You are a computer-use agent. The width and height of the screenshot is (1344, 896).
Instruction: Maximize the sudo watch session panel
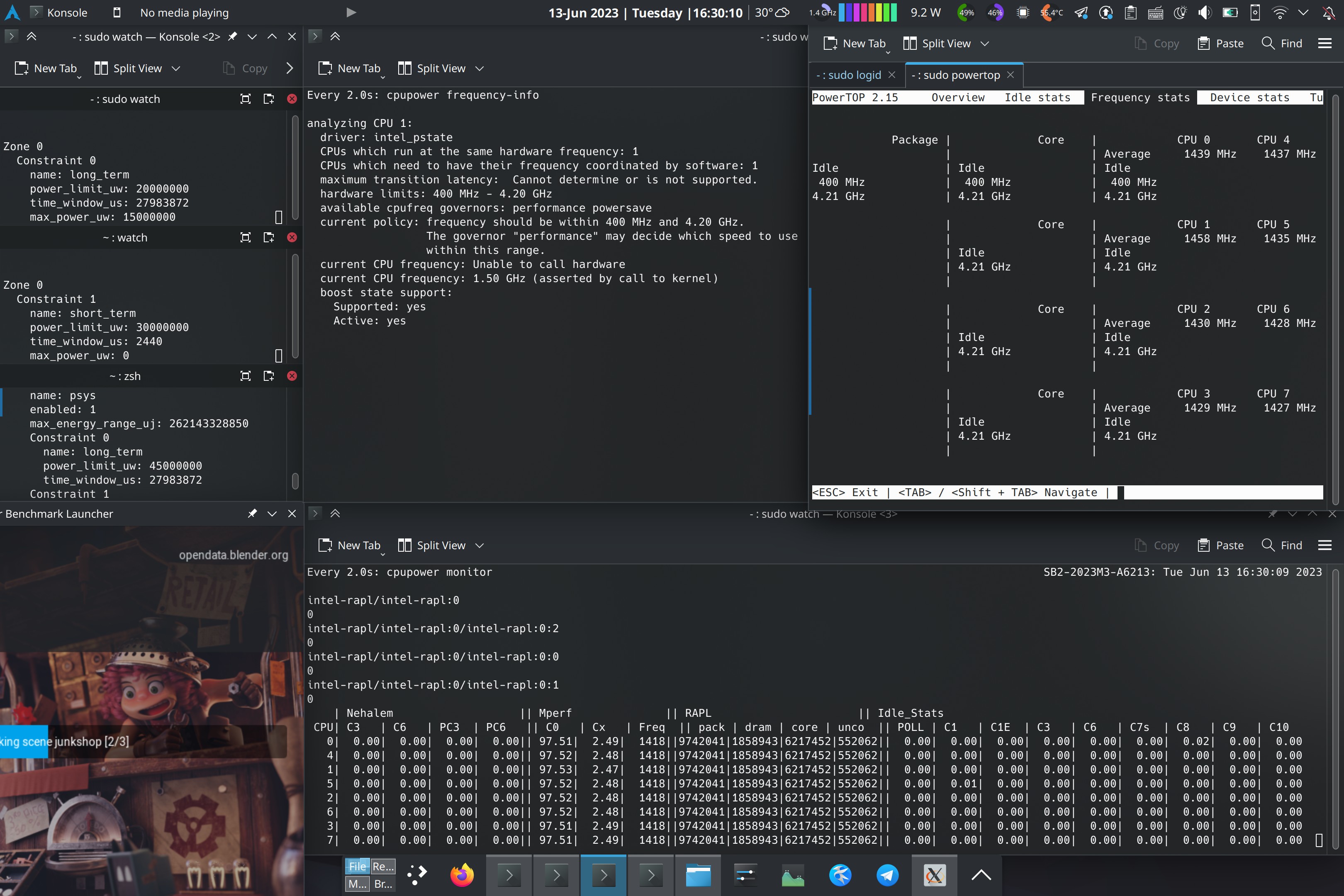tap(245, 98)
